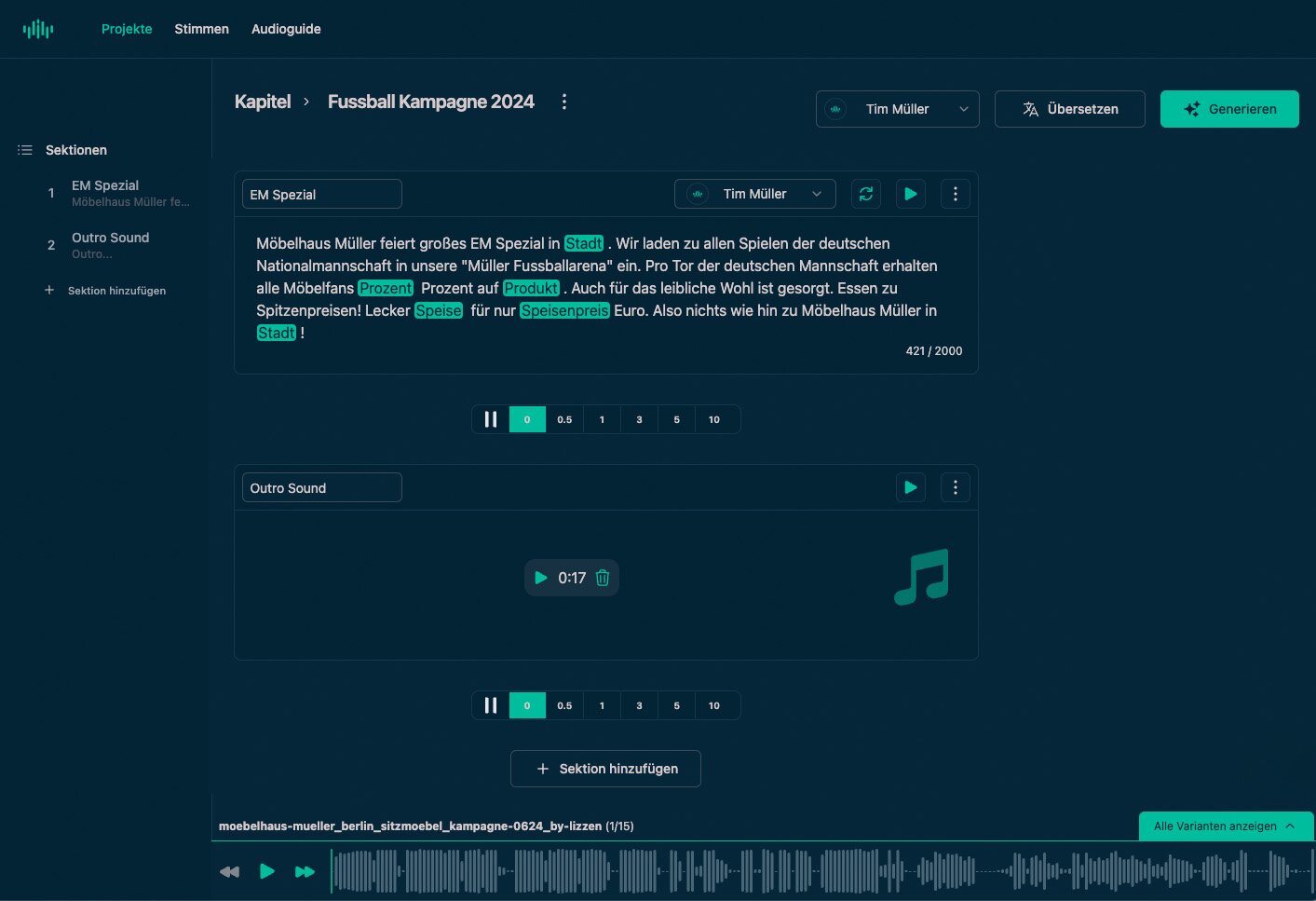Click play in the bottom player
The image size is (1316, 901).
[267, 871]
